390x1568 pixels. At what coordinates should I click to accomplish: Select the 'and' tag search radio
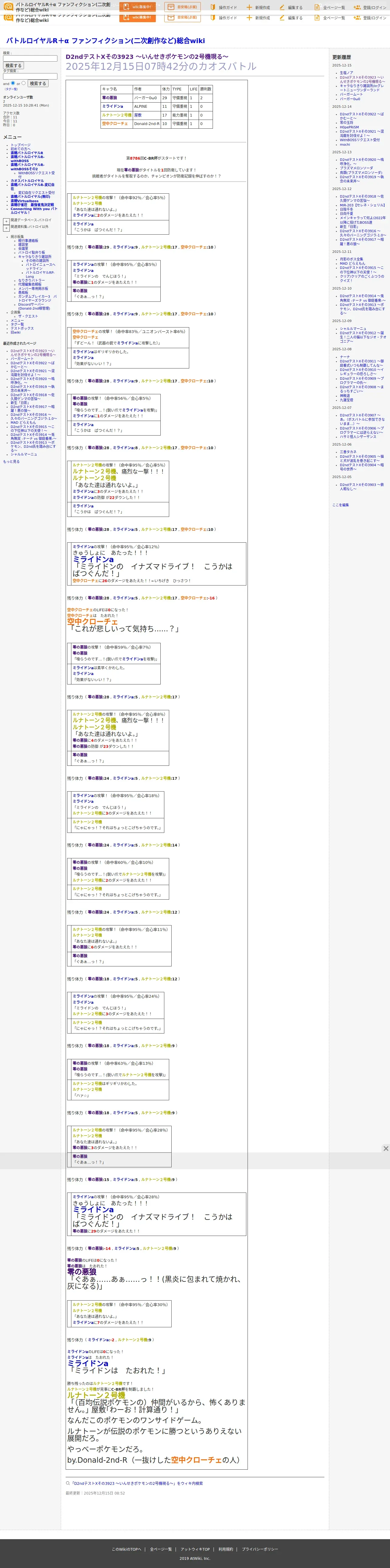[x=13, y=83]
